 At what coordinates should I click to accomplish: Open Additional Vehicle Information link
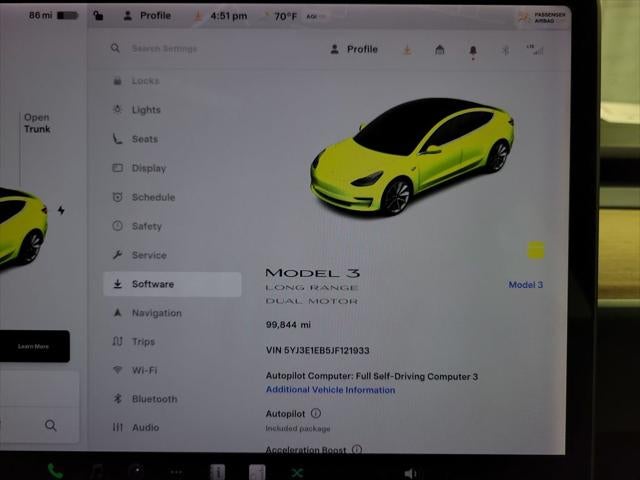330,390
